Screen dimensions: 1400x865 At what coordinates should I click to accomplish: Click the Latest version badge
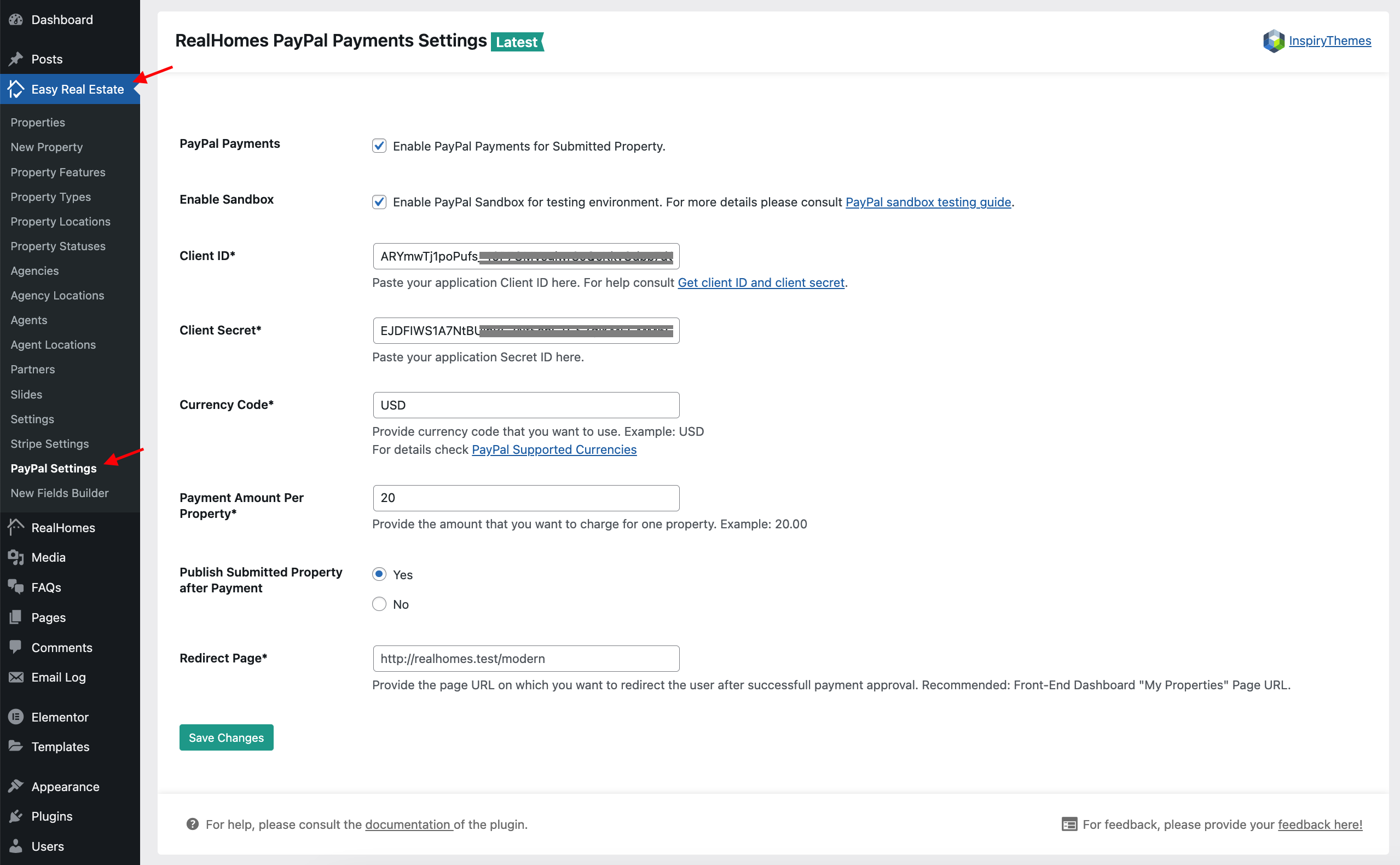(x=518, y=42)
